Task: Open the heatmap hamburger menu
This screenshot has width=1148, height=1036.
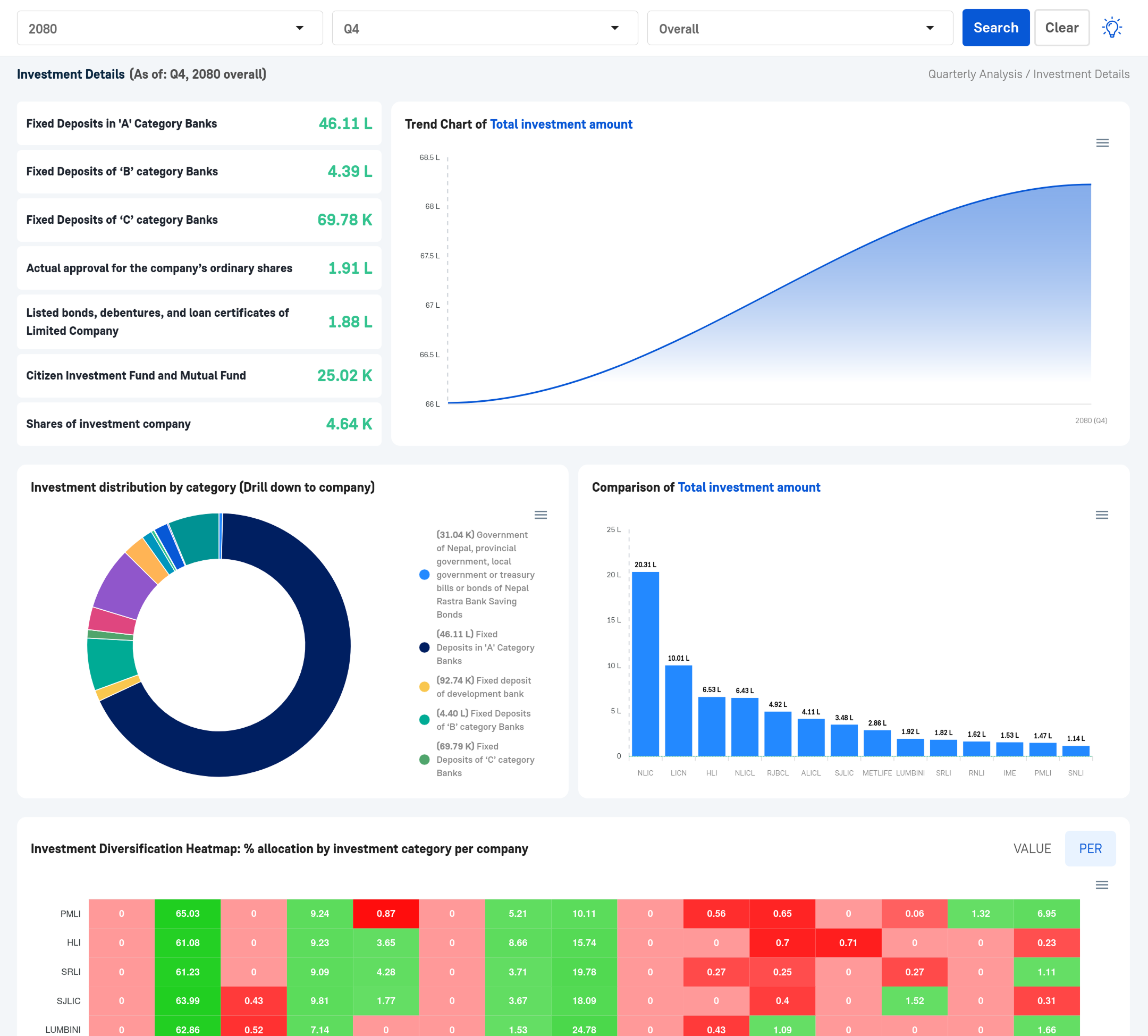Action: pyautogui.click(x=1101, y=885)
